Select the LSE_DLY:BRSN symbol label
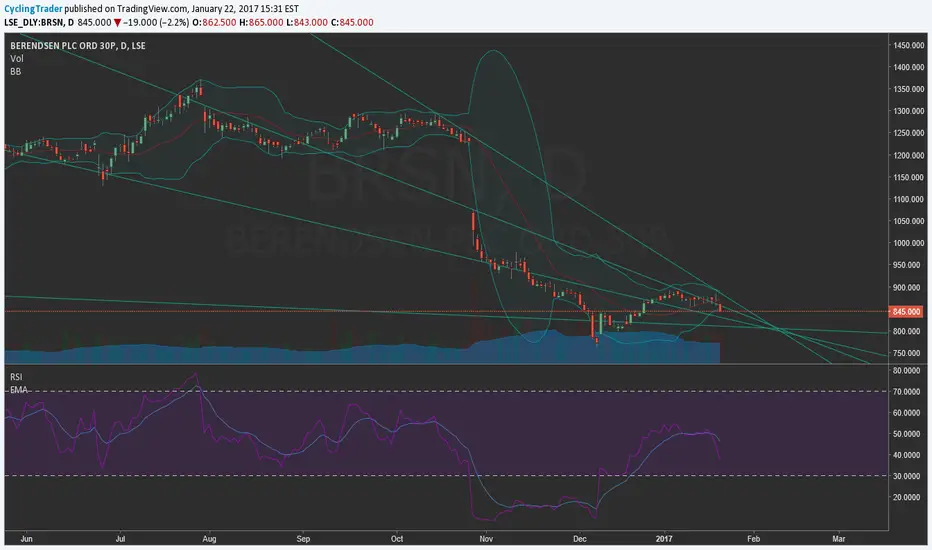 point(34,23)
